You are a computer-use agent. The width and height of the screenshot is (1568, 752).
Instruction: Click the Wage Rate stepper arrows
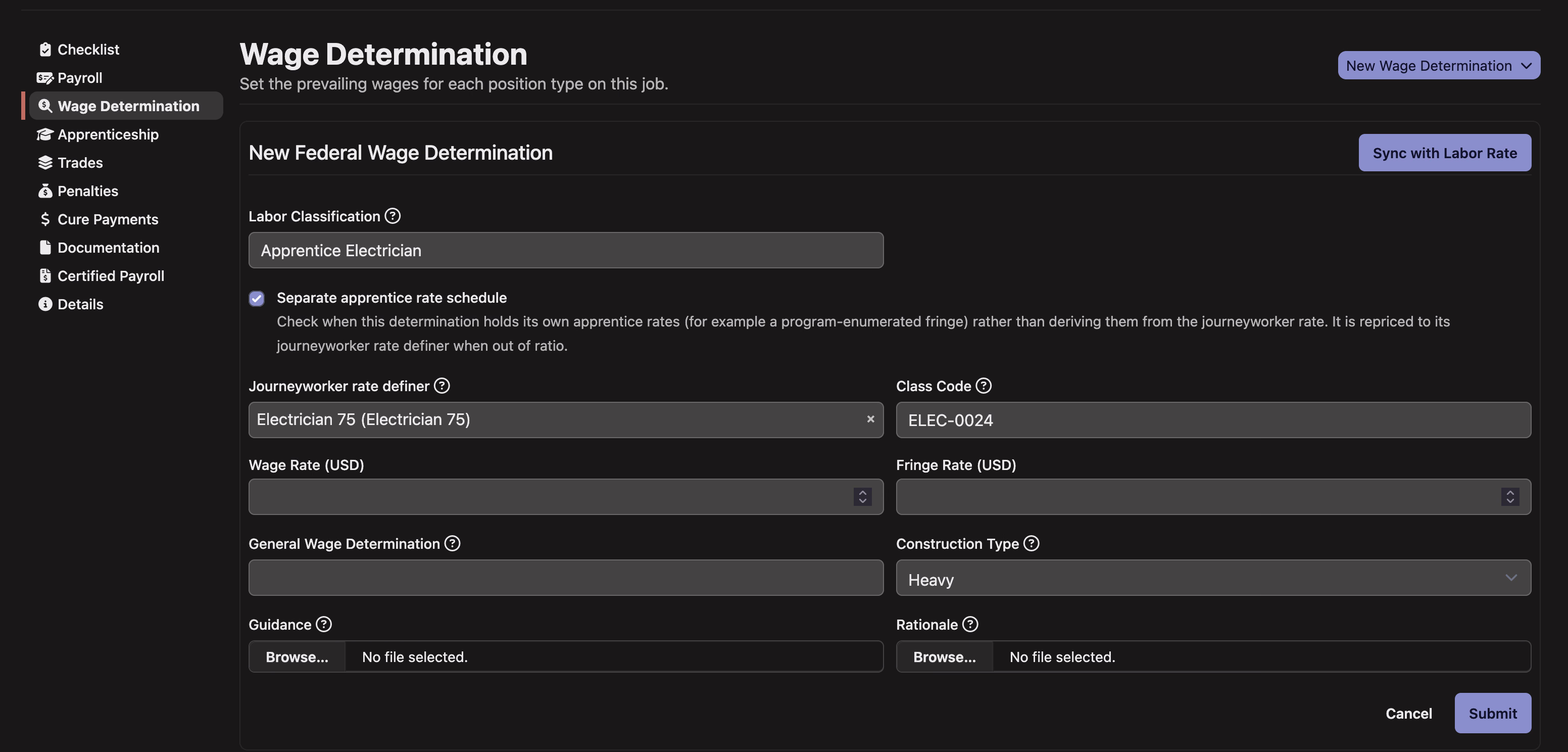(862, 497)
